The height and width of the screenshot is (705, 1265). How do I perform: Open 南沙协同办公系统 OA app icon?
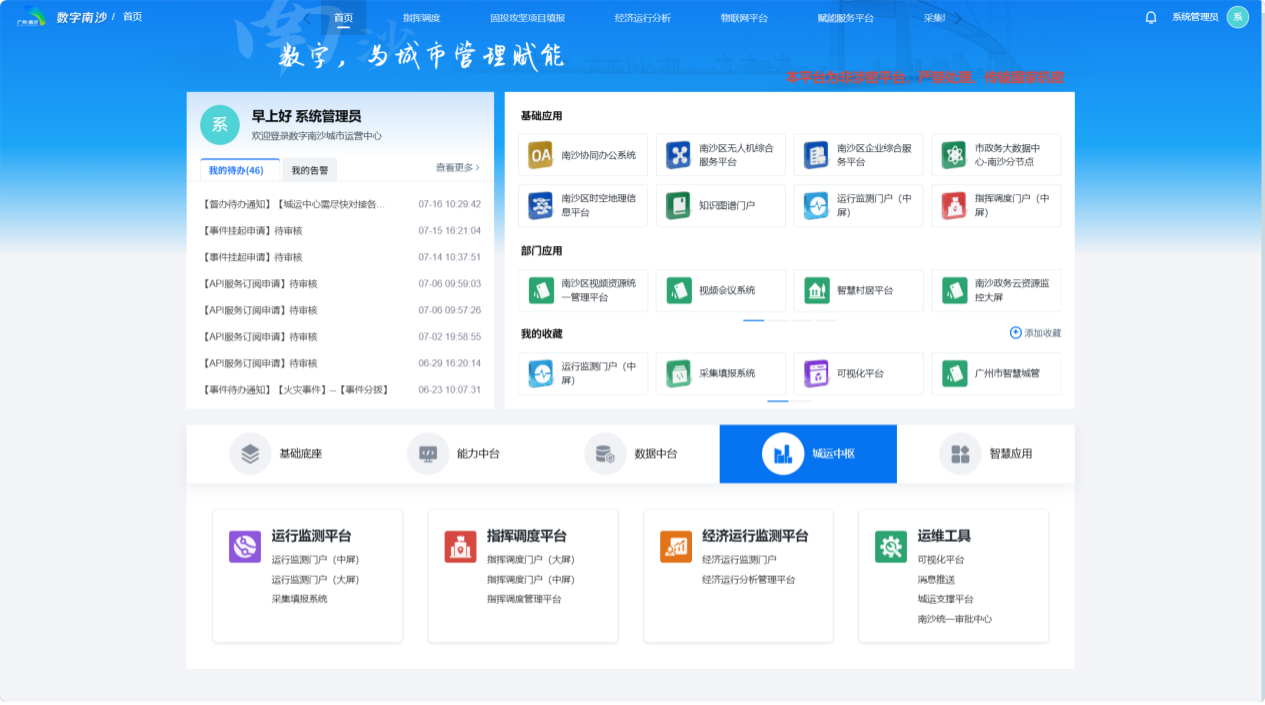point(541,155)
